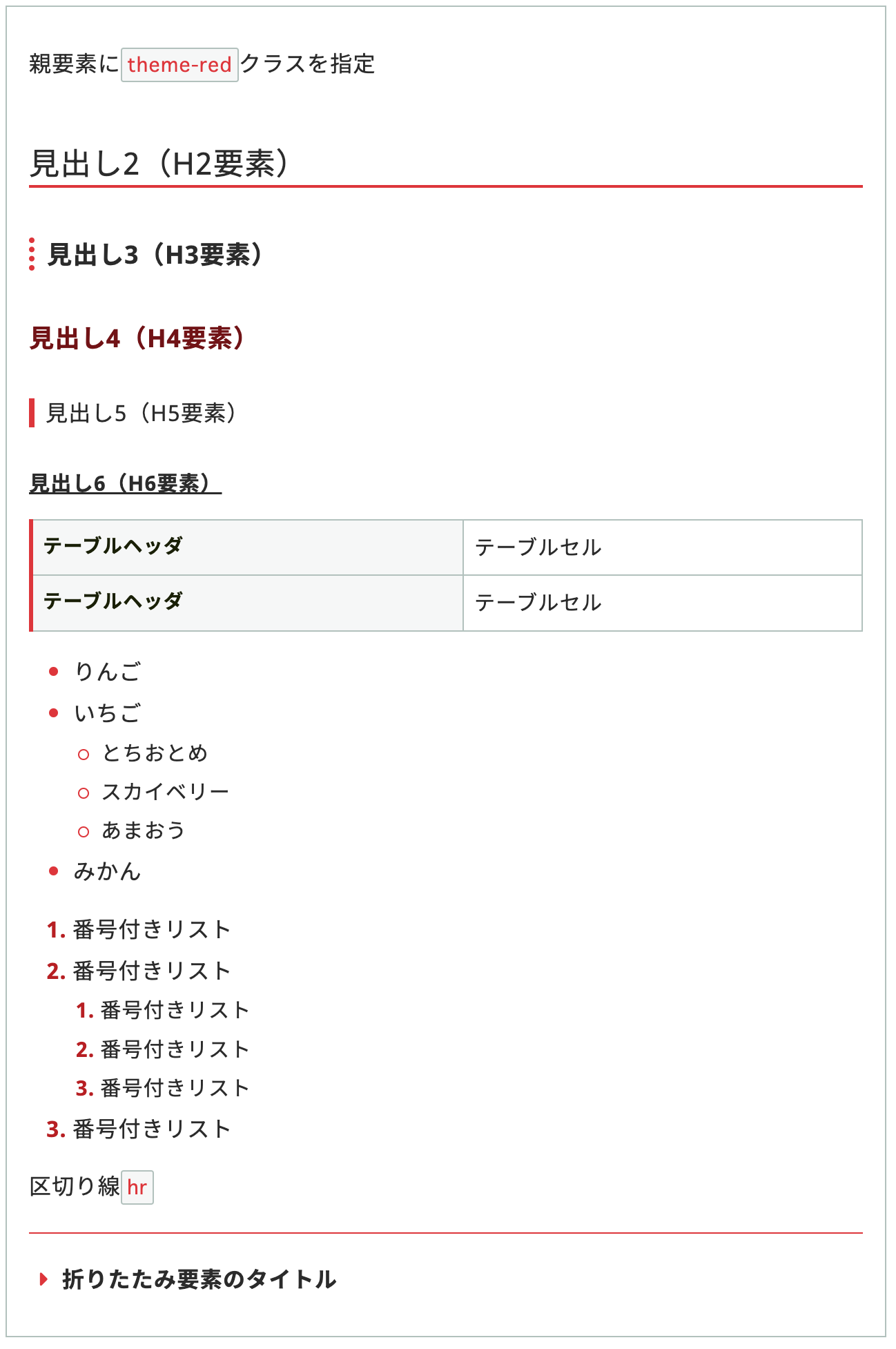
Task: Click the theme-red code label
Action: click(x=179, y=65)
